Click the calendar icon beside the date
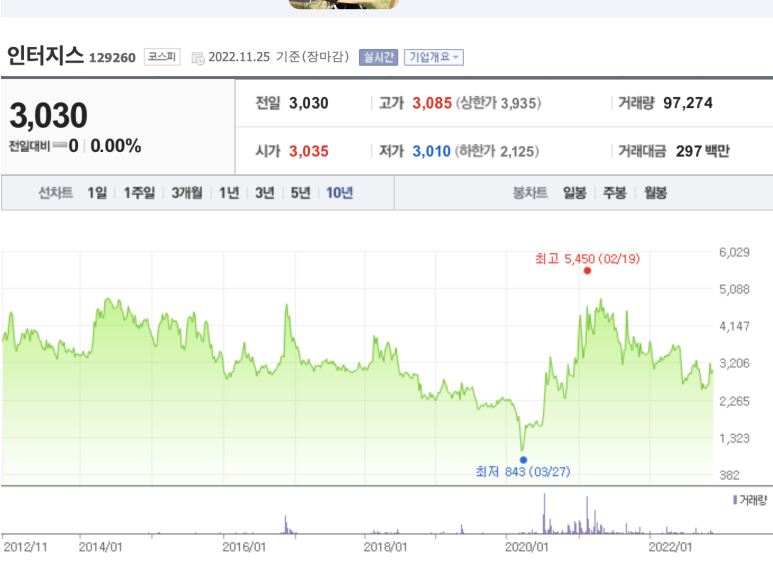Image resolution: width=773 pixels, height=561 pixels. click(x=198, y=58)
